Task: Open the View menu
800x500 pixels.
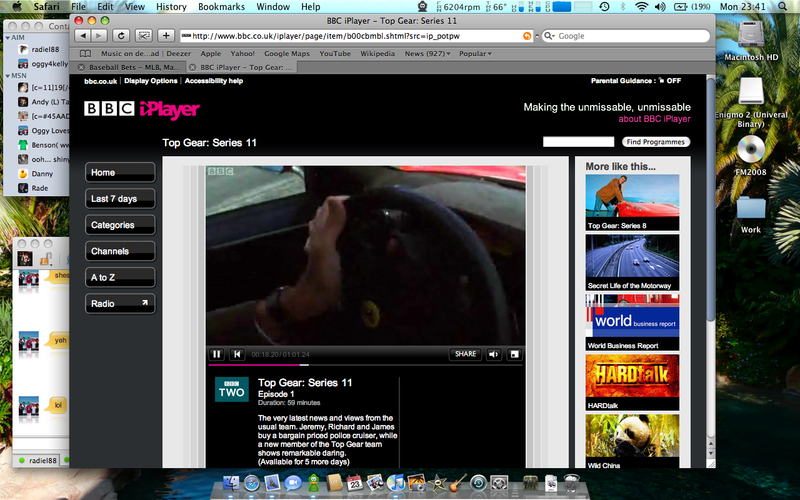Action: click(x=135, y=7)
